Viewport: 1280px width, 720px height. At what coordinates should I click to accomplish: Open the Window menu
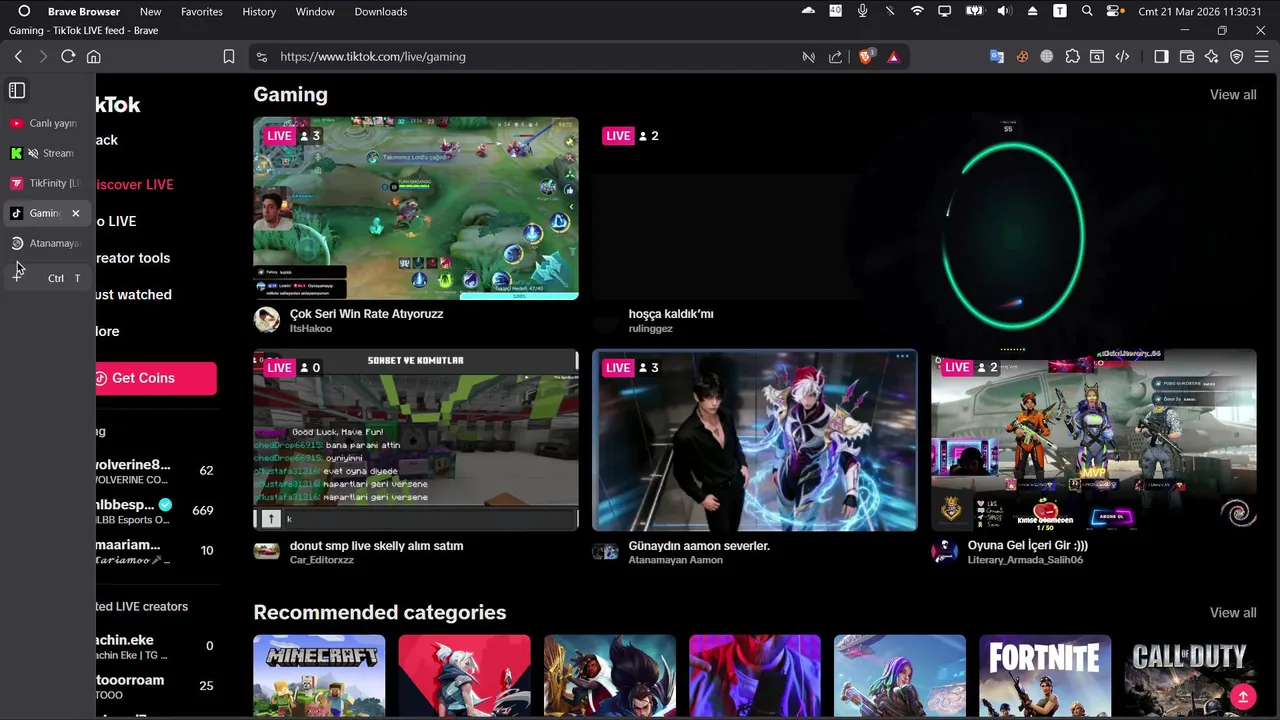click(315, 11)
